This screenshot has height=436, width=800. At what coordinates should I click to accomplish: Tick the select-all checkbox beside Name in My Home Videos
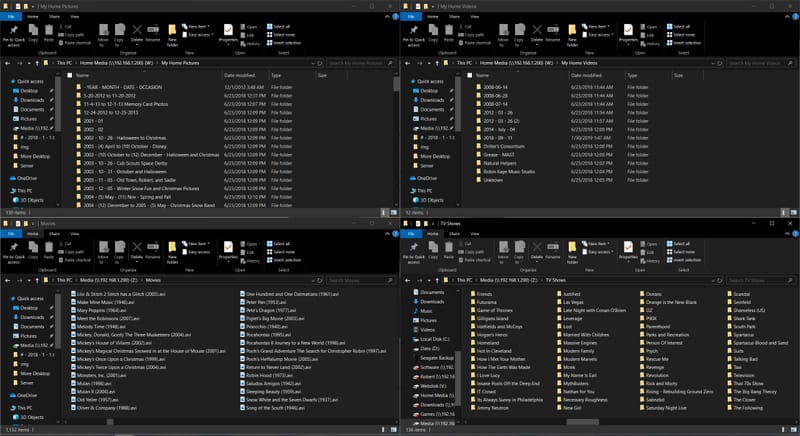click(x=470, y=75)
